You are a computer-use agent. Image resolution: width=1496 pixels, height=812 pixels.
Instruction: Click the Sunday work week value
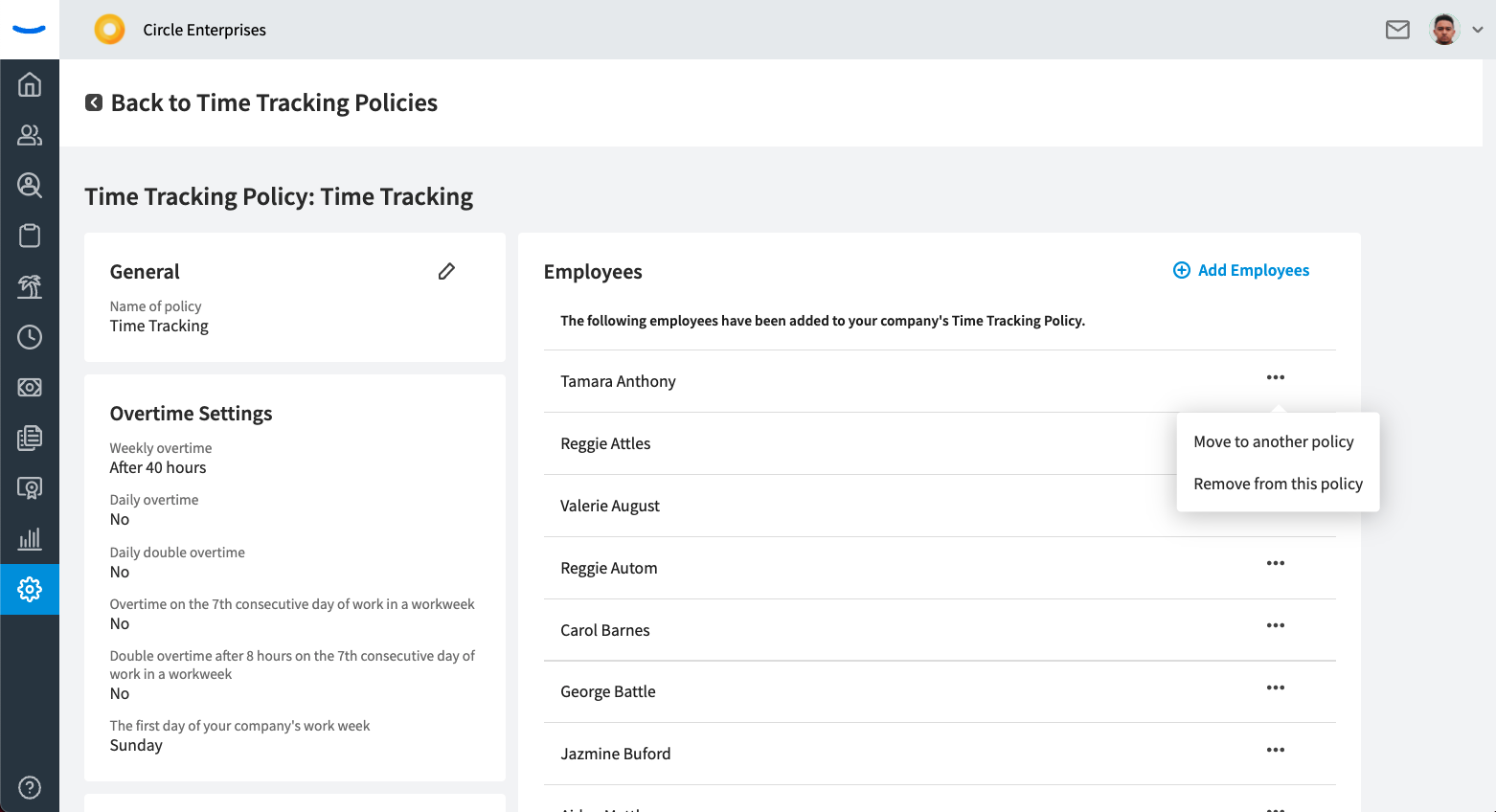pos(136,745)
